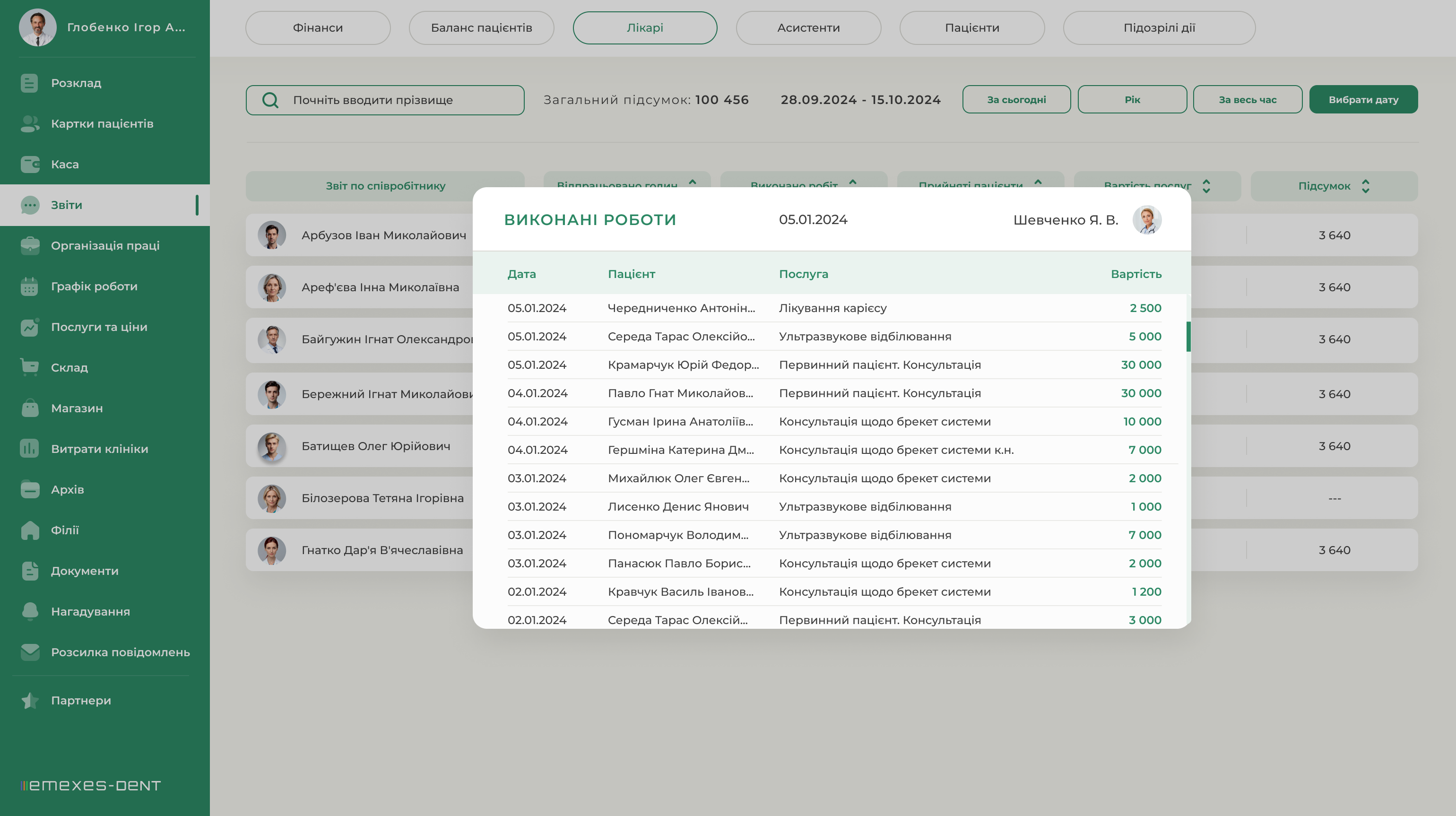Open the Витрати клініки bar chart icon

point(29,449)
